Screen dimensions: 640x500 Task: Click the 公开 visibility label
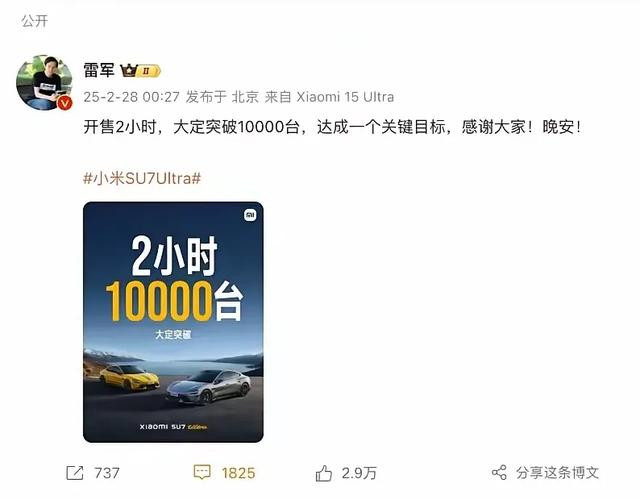(35, 21)
